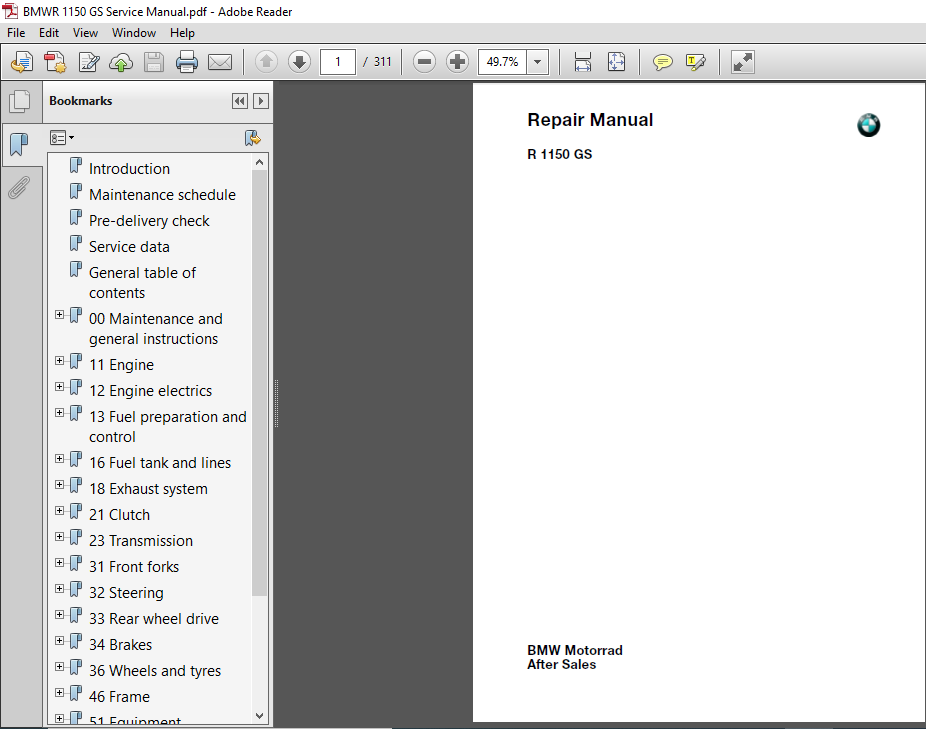Expand the 34 Brakes bookmark
Screen dimensions: 926x729
60,640
